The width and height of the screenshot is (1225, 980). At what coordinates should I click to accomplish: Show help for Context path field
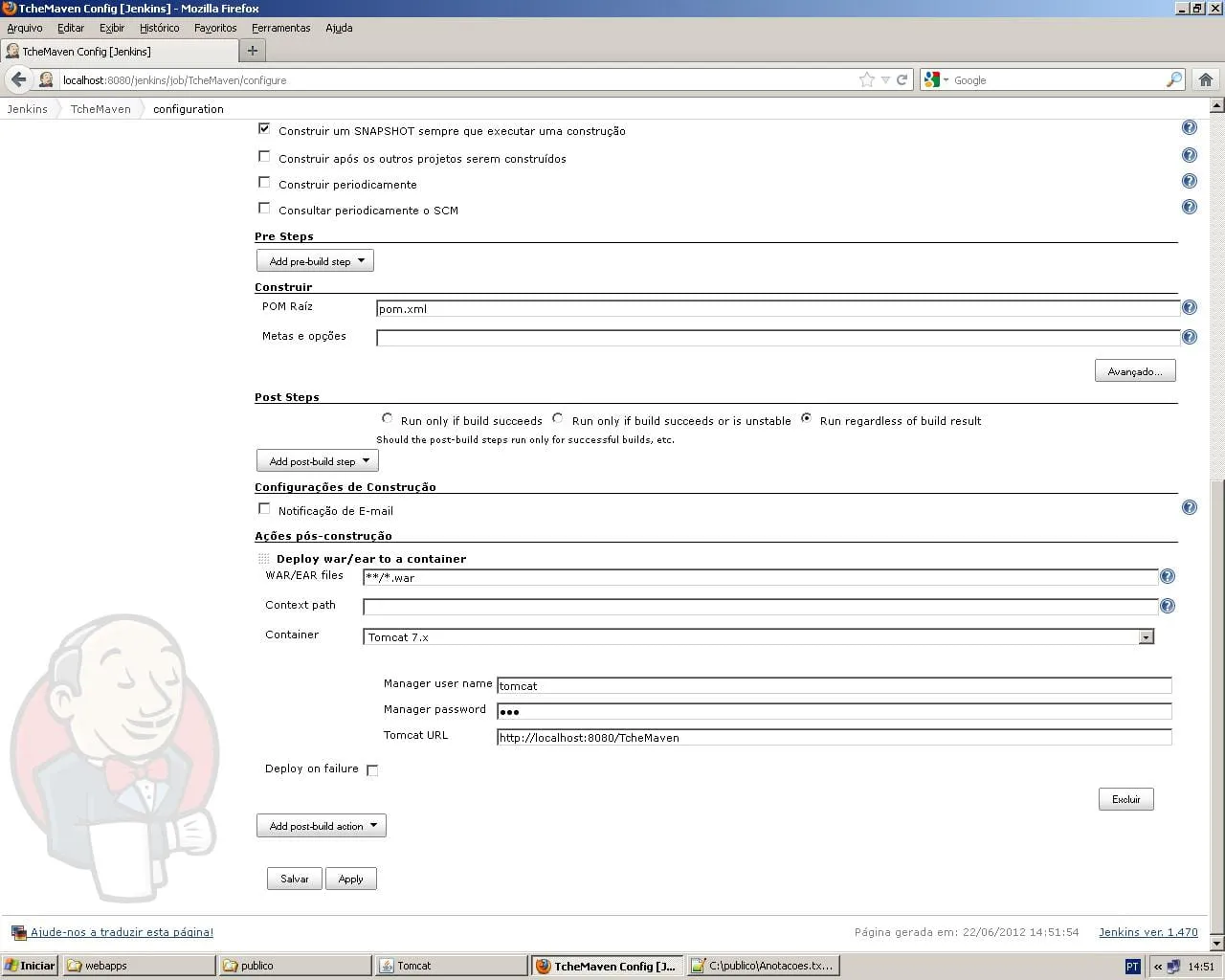tap(1168, 606)
